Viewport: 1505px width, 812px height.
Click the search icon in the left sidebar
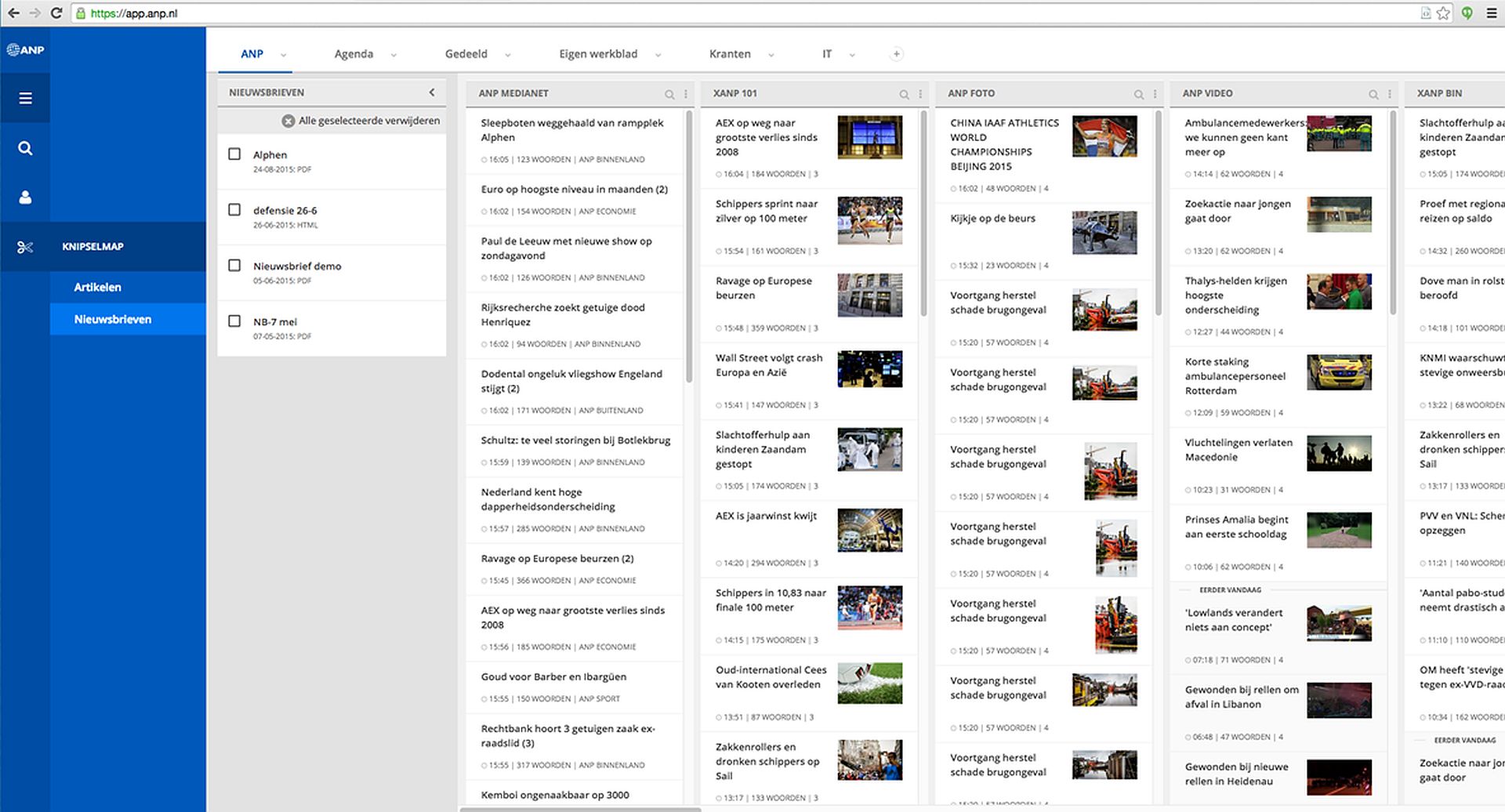25,148
